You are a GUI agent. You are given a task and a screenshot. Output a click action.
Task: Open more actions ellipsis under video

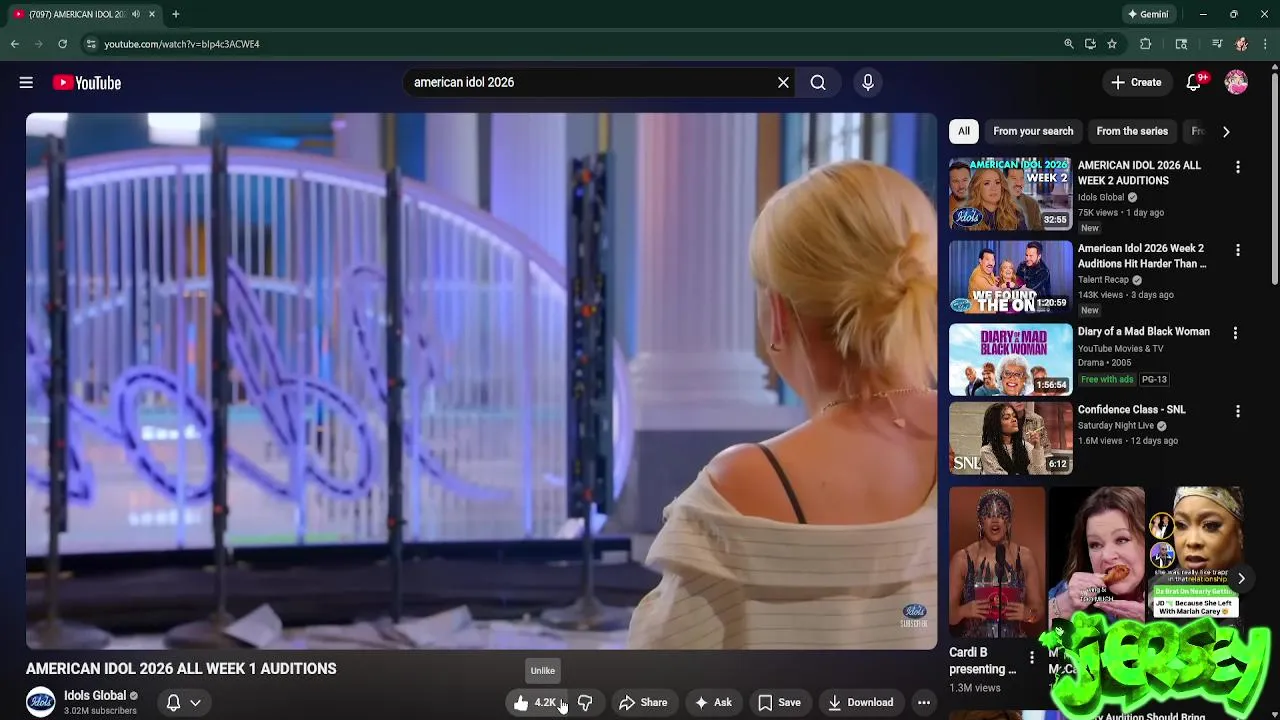click(924, 703)
